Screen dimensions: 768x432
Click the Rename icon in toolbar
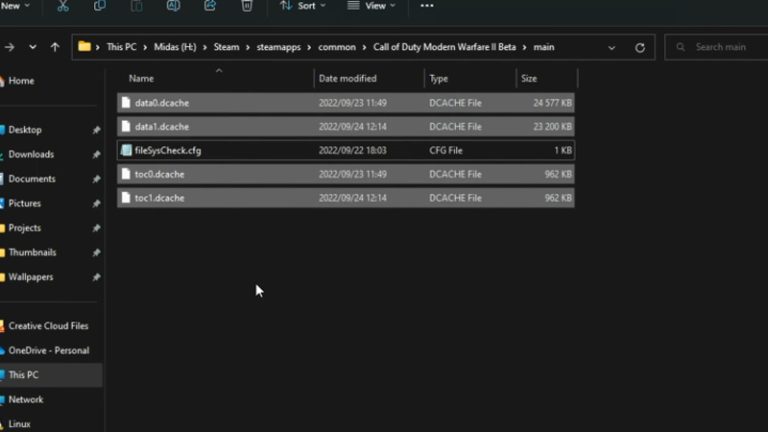(x=173, y=6)
